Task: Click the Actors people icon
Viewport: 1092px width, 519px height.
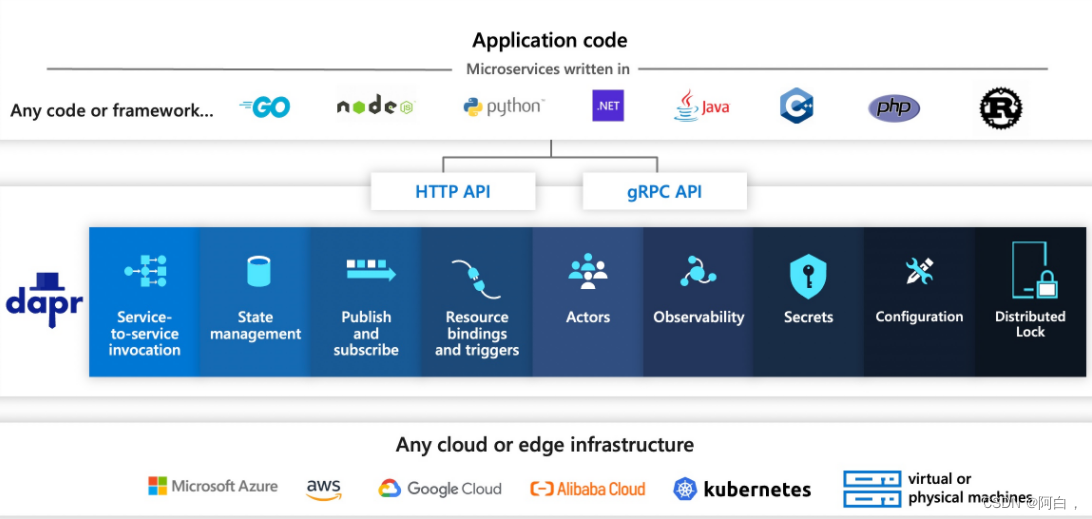Action: click(588, 271)
